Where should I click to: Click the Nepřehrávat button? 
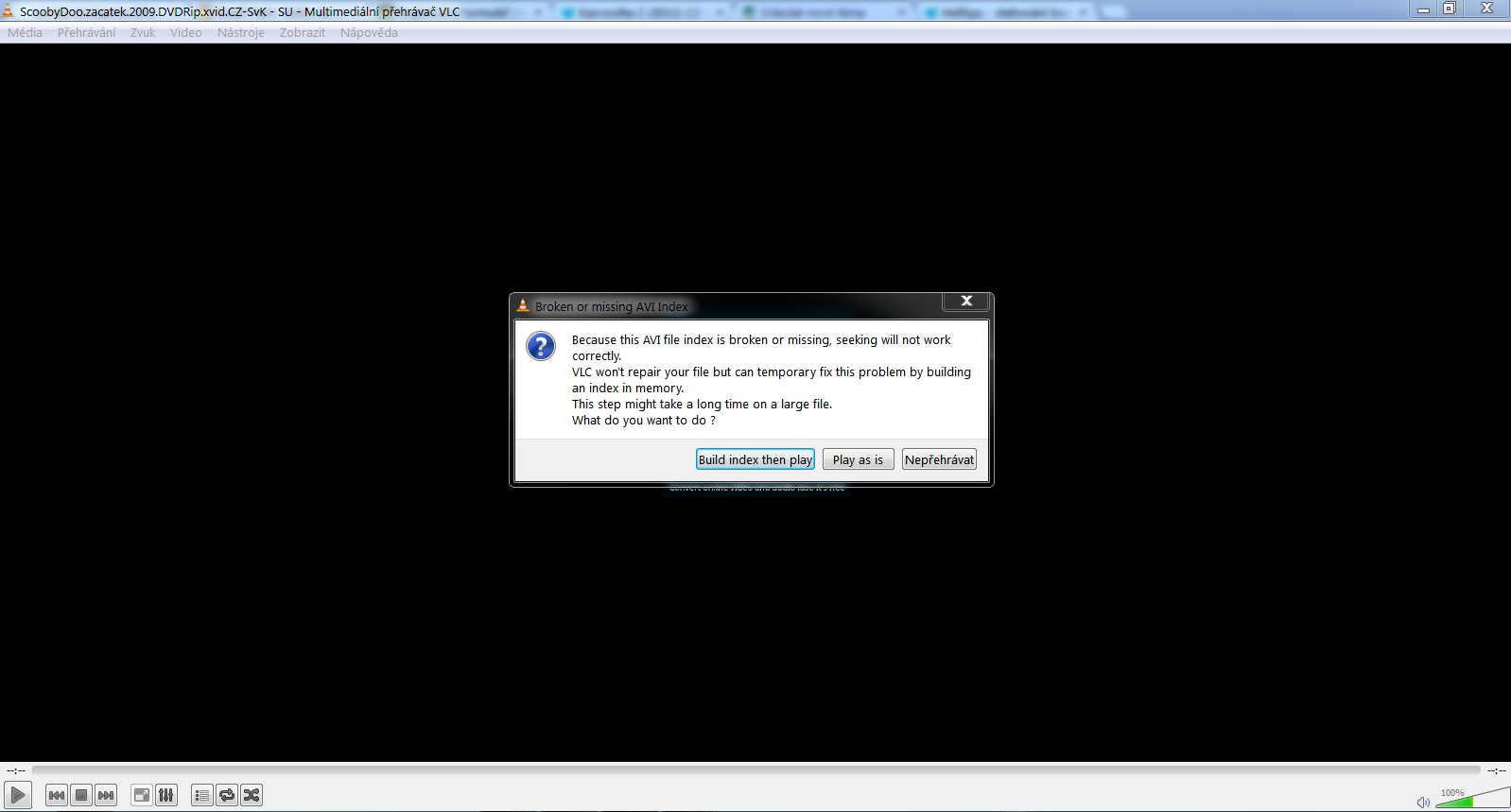939,459
